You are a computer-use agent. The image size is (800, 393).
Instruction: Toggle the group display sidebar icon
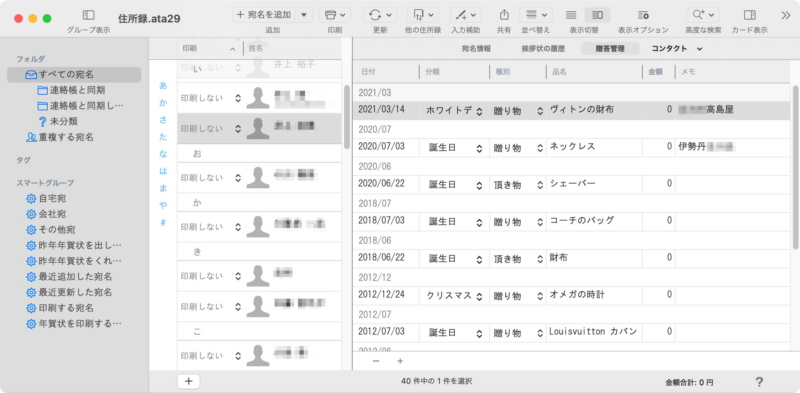pyautogui.click(x=88, y=15)
